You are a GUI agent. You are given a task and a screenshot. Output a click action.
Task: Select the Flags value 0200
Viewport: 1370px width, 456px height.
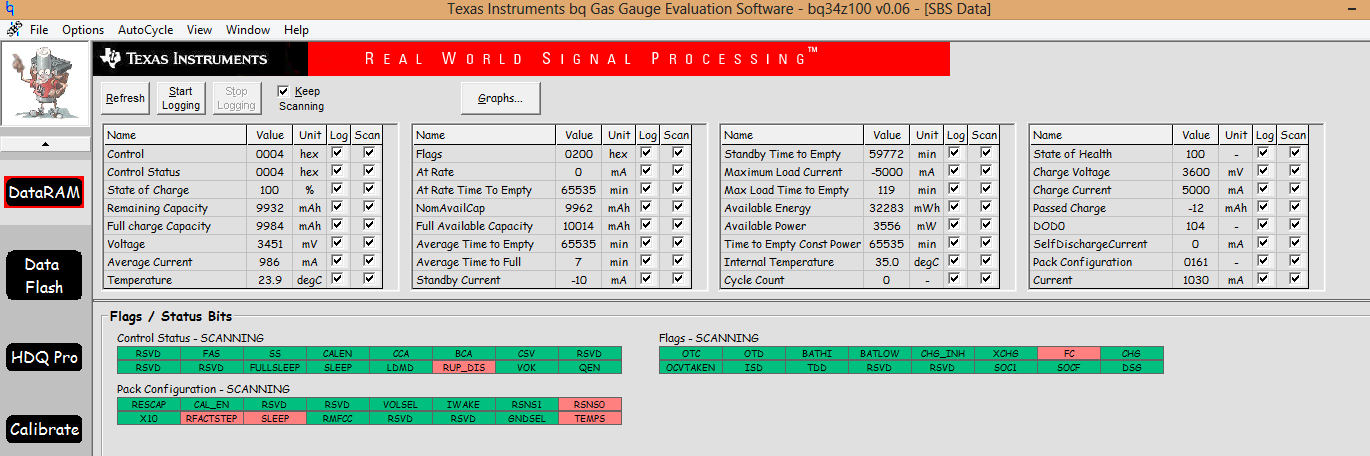pyautogui.click(x=579, y=154)
